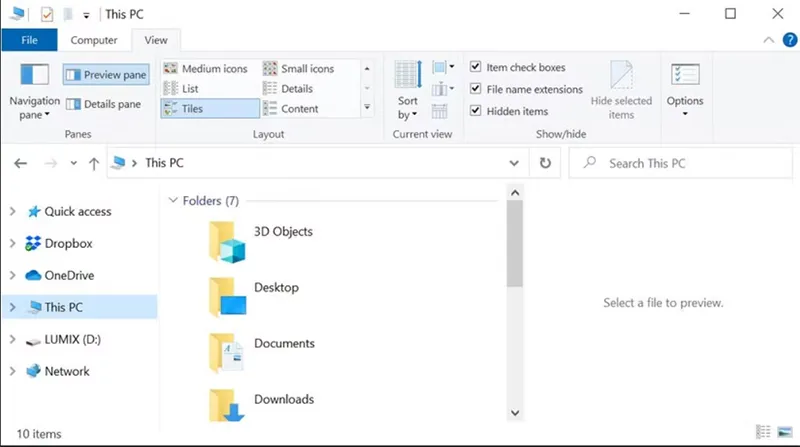This screenshot has width=800, height=447.
Task: Uncheck Hidden items checkbox
Action: pos(476,111)
